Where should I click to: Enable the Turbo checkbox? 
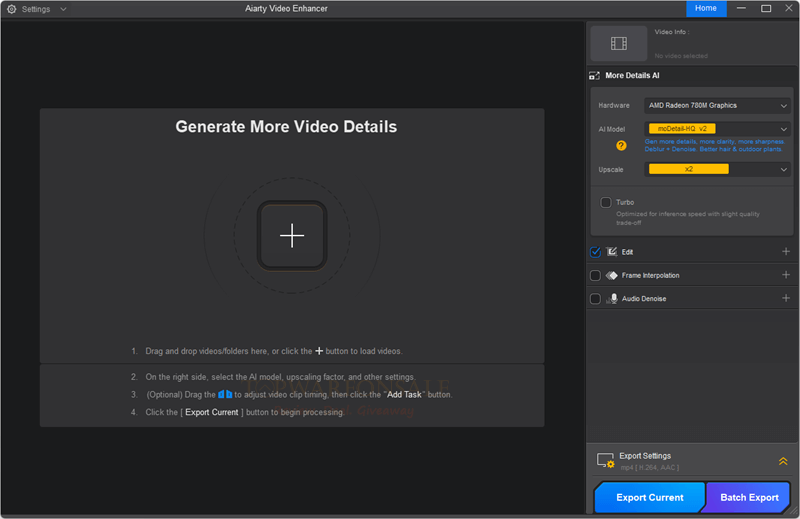606,203
